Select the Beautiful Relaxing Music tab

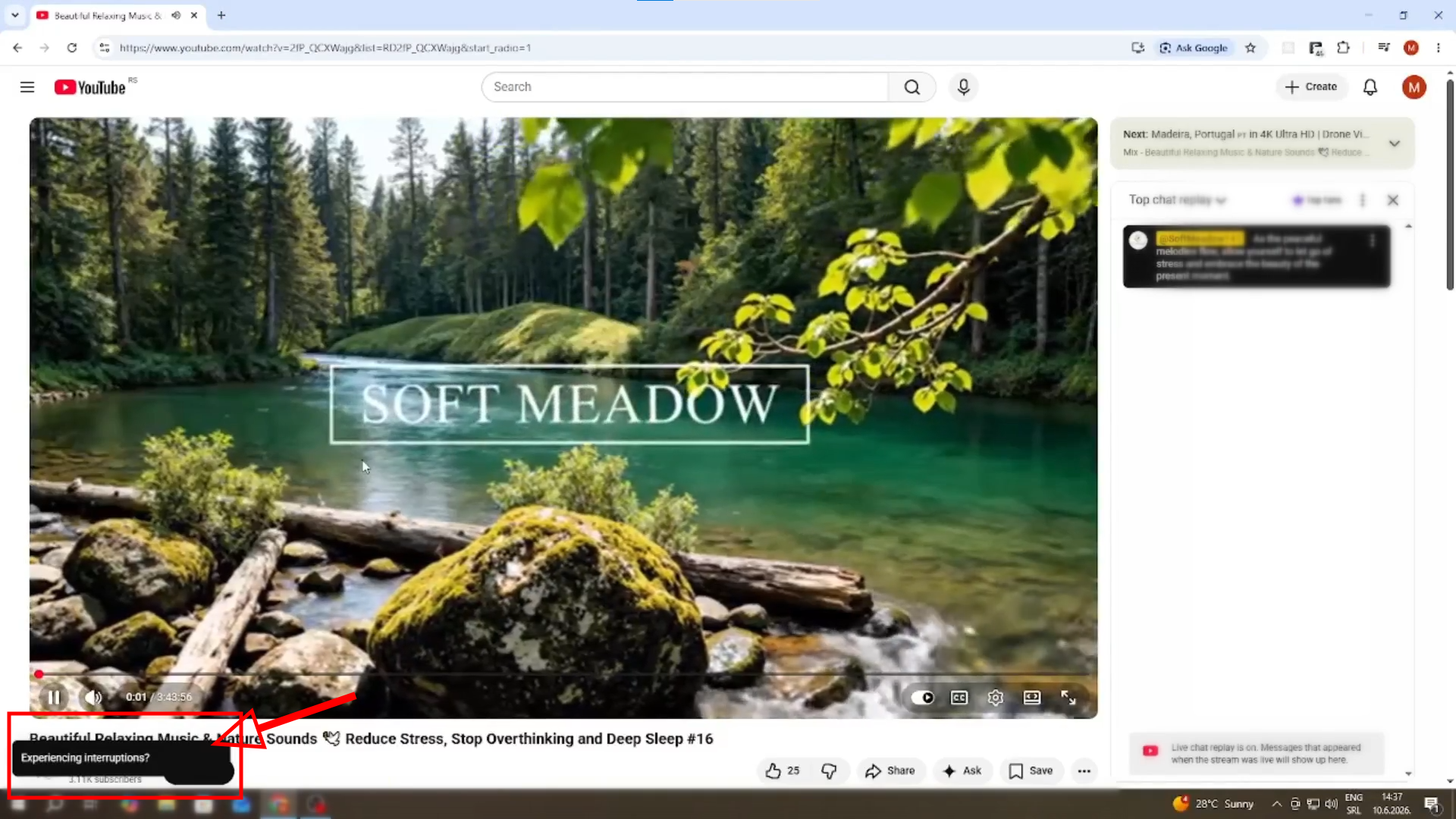pos(107,15)
